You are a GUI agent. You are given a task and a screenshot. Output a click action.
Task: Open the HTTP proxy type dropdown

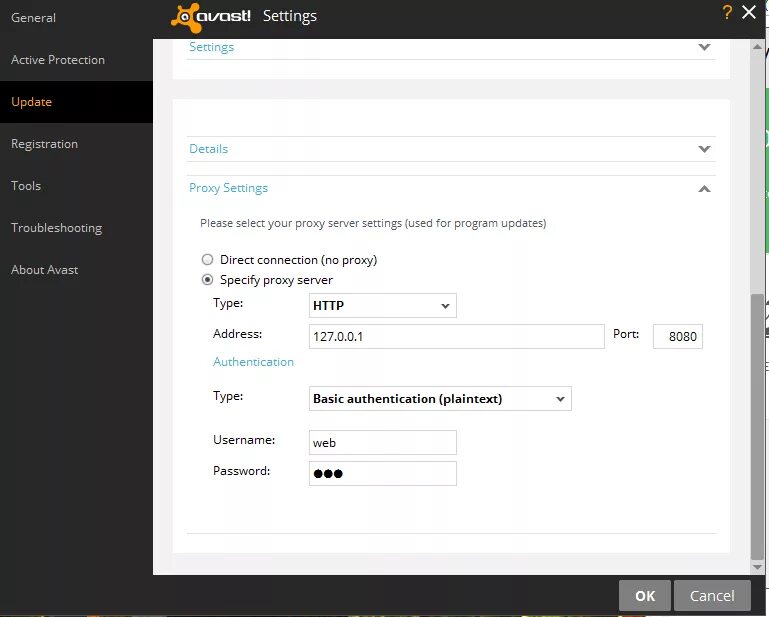383,306
